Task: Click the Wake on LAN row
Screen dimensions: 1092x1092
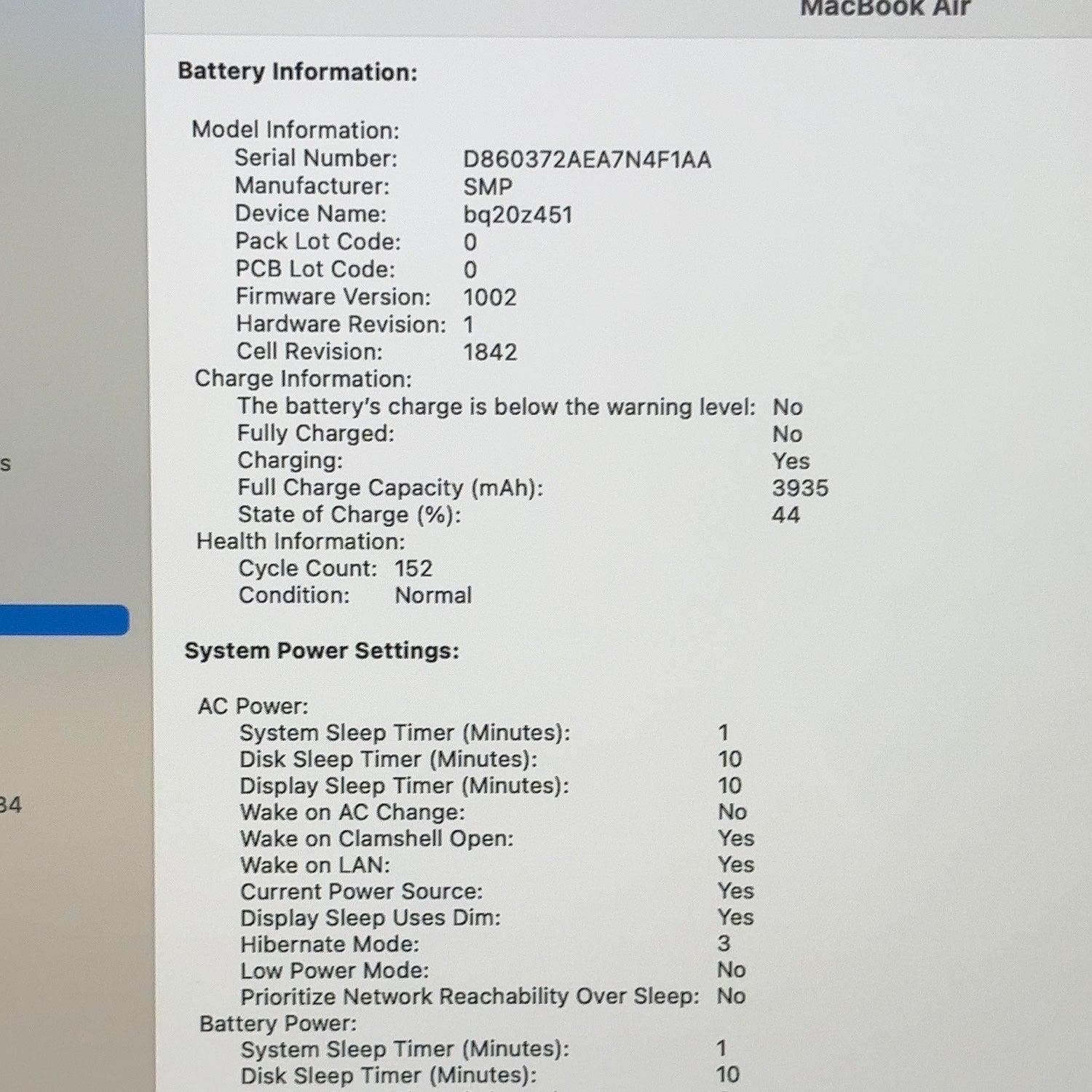Action: 497,864
